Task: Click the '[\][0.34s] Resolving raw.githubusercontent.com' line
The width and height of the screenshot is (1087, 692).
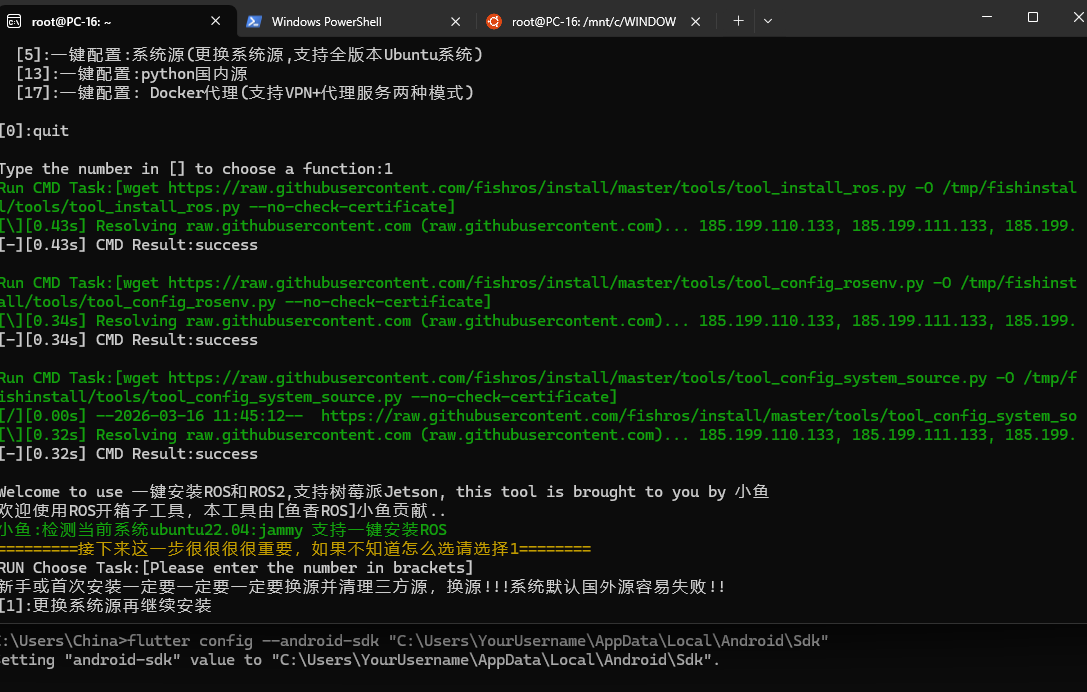Action: [x=538, y=321]
